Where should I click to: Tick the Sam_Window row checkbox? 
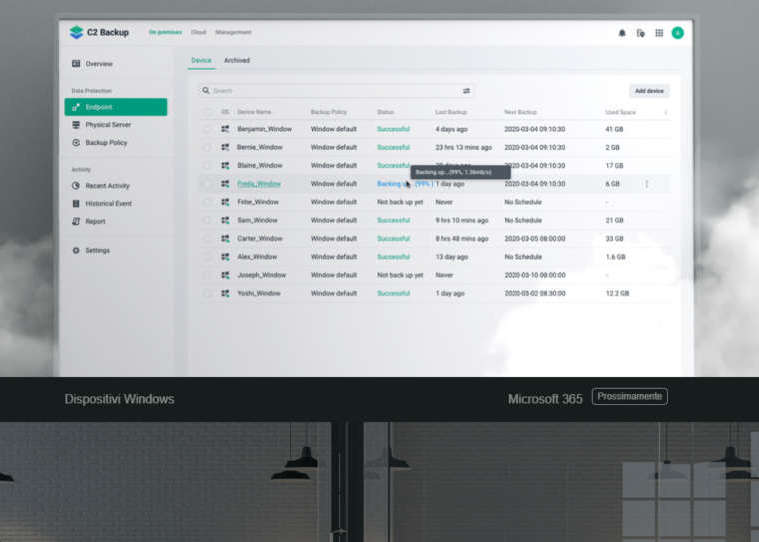pos(208,220)
